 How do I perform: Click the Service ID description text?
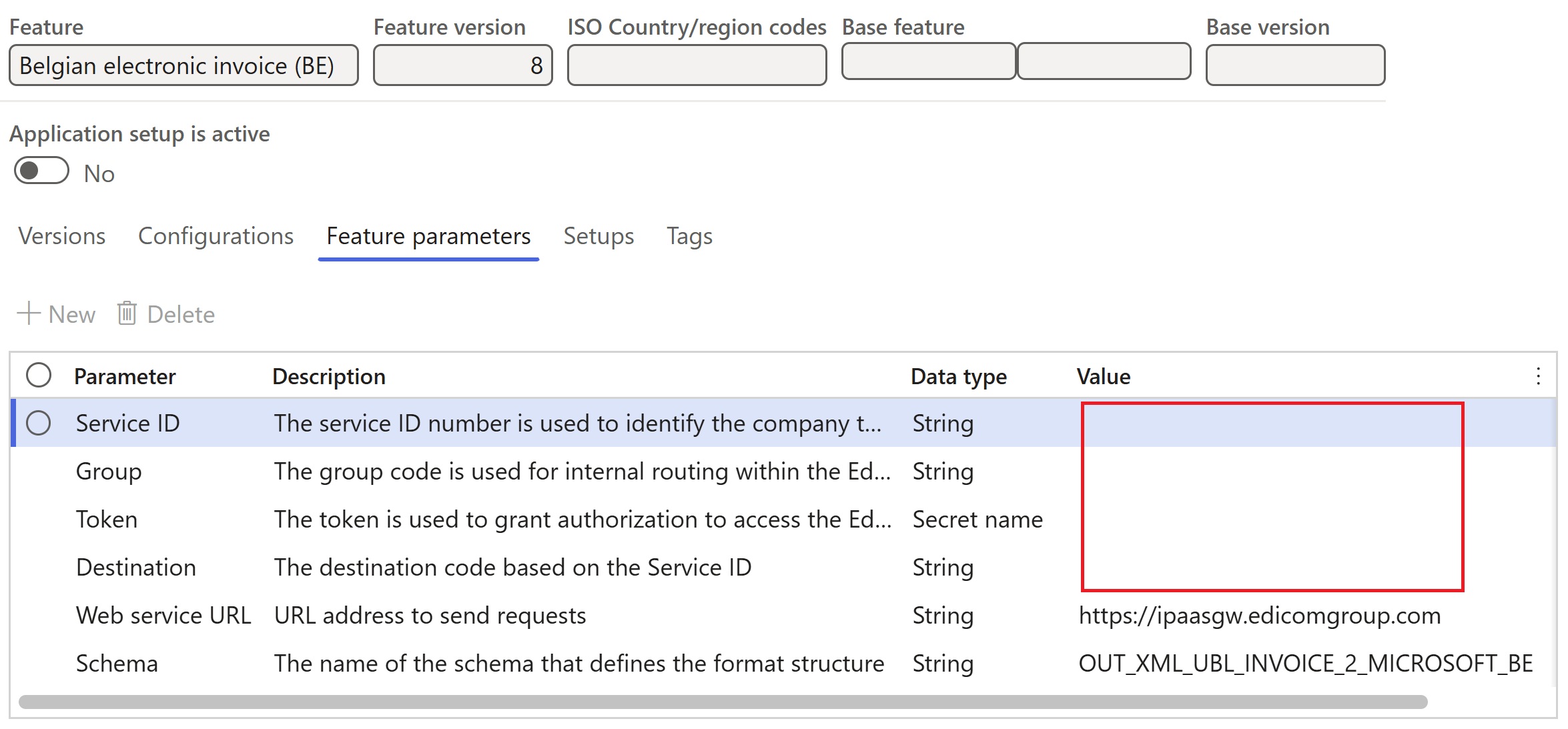point(578,423)
